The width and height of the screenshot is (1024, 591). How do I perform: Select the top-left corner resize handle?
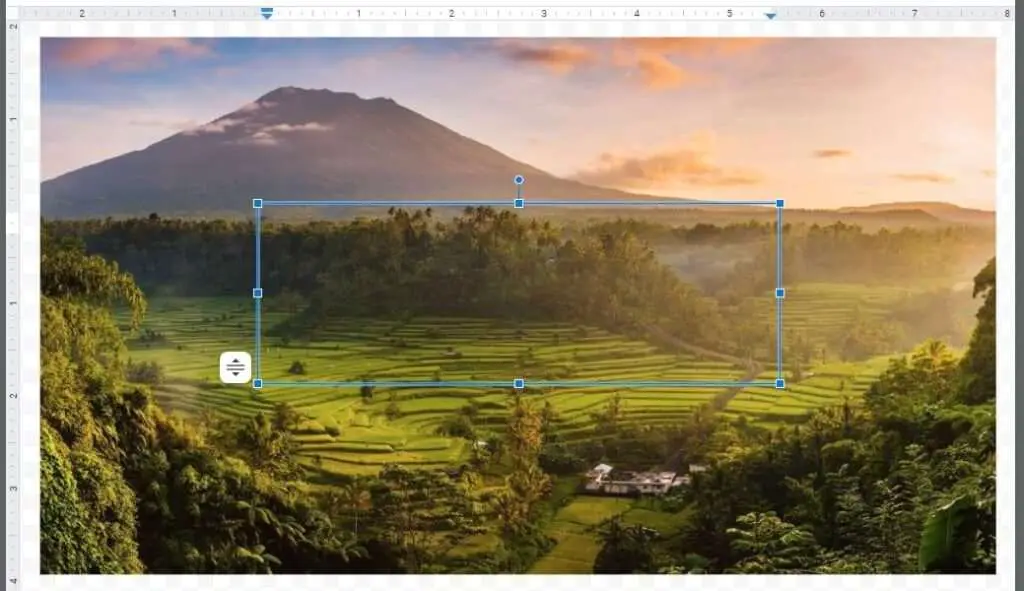click(257, 204)
